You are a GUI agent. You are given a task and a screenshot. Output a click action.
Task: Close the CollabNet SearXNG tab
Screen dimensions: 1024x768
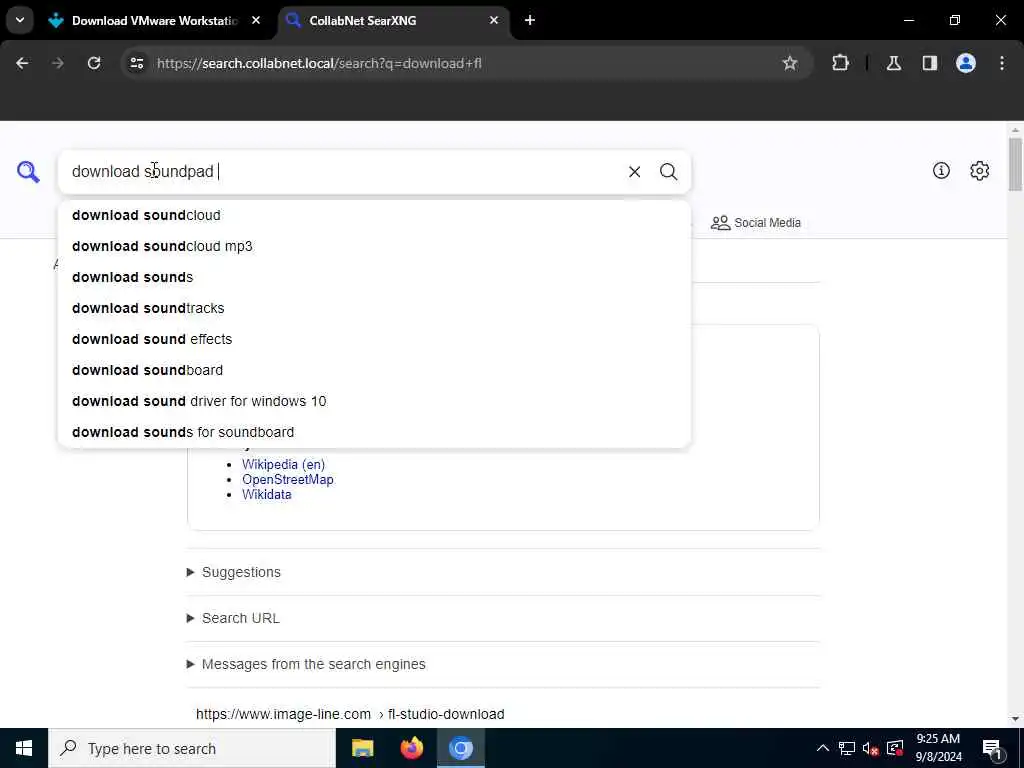(494, 20)
